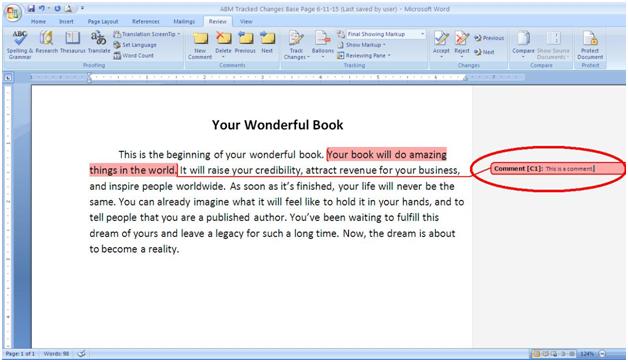
Task: Switch to the Mailings tab
Action: pos(184,22)
